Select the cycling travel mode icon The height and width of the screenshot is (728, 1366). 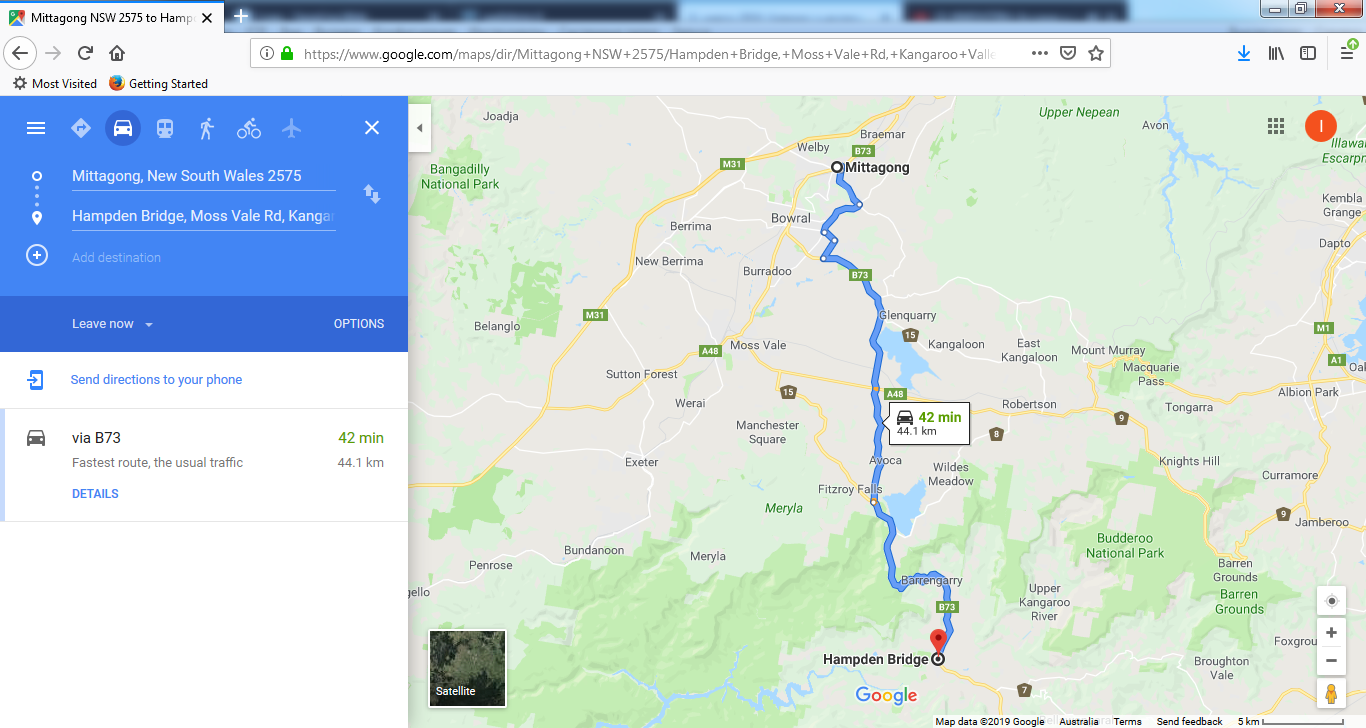tap(249, 128)
